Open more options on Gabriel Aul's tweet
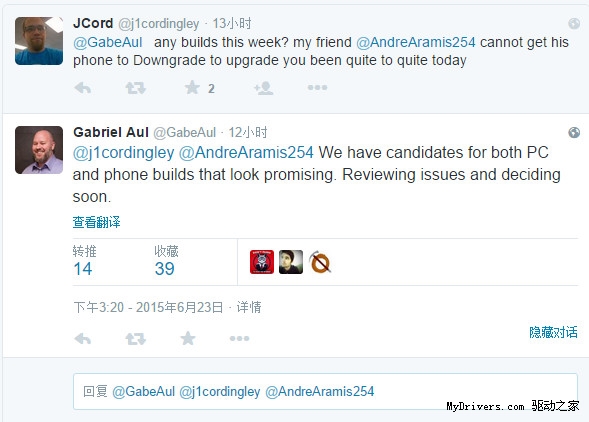This screenshot has height=422, width=589. [x=239, y=339]
